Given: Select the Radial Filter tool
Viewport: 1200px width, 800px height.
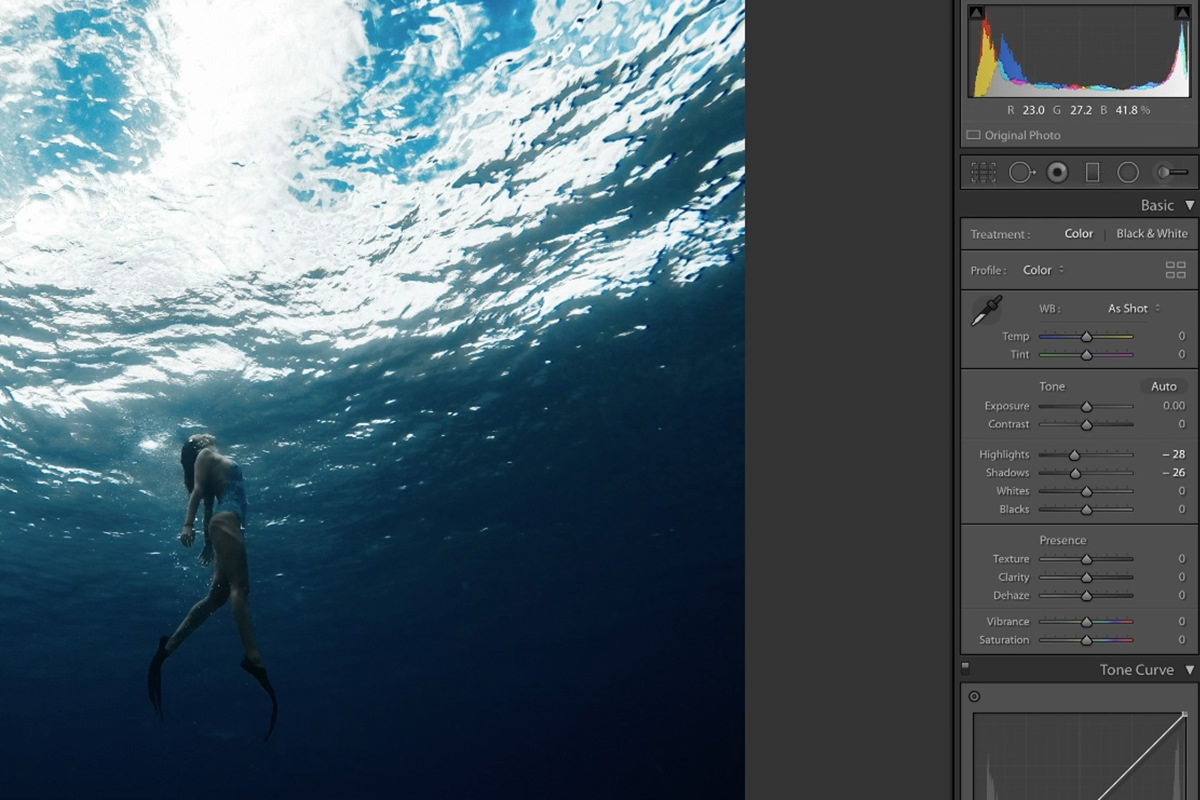Looking at the screenshot, I should [x=1128, y=172].
